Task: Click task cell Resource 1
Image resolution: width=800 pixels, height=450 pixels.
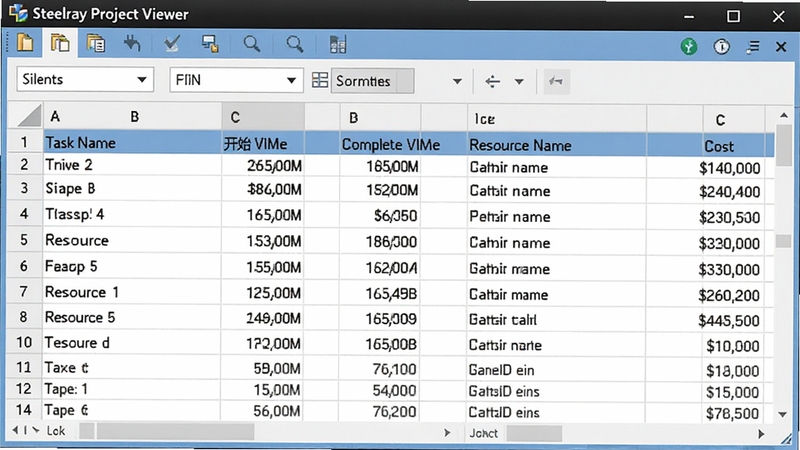Action: 132,292
